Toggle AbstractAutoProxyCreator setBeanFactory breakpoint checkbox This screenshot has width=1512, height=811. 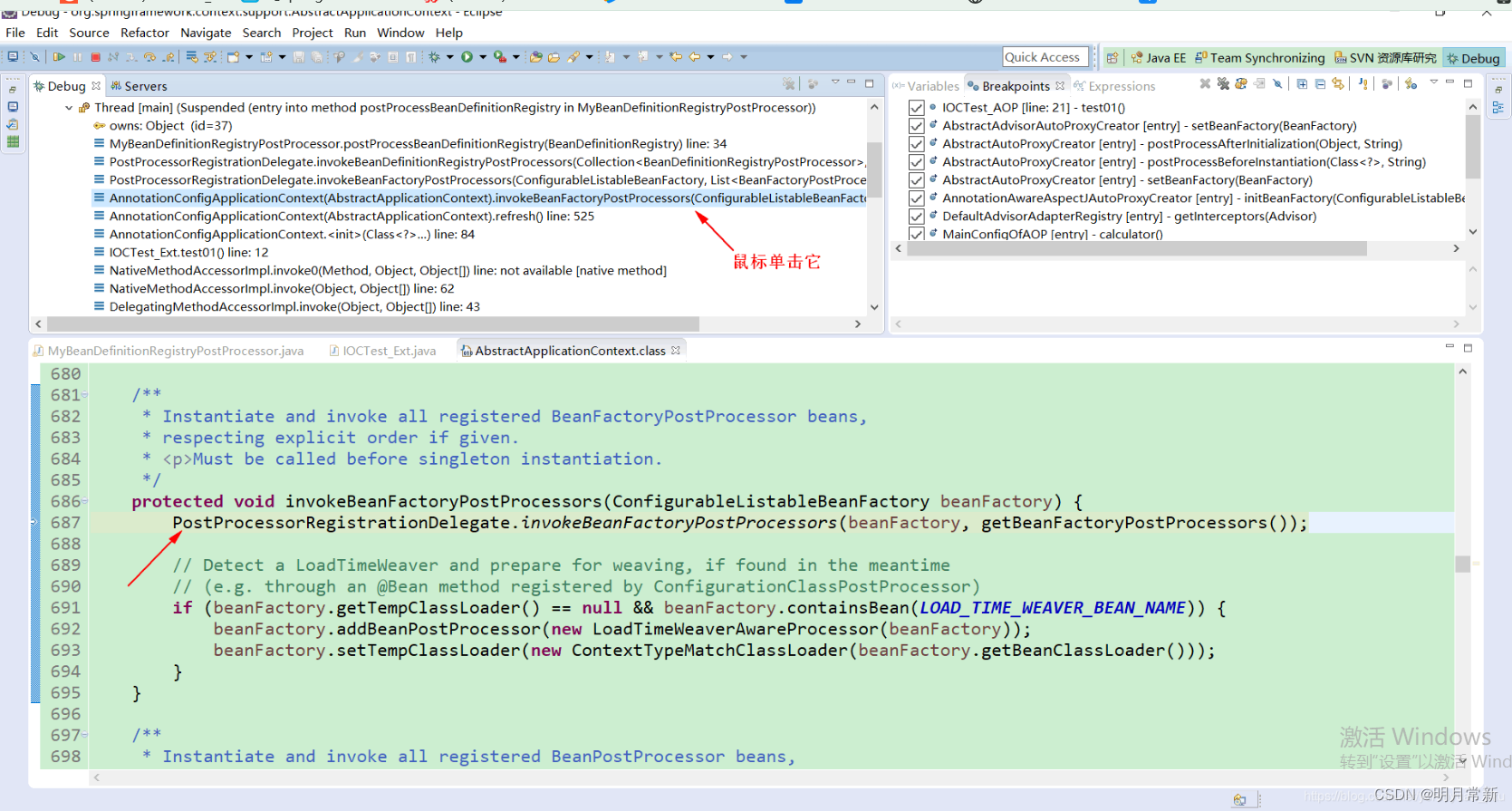pyautogui.click(x=916, y=180)
